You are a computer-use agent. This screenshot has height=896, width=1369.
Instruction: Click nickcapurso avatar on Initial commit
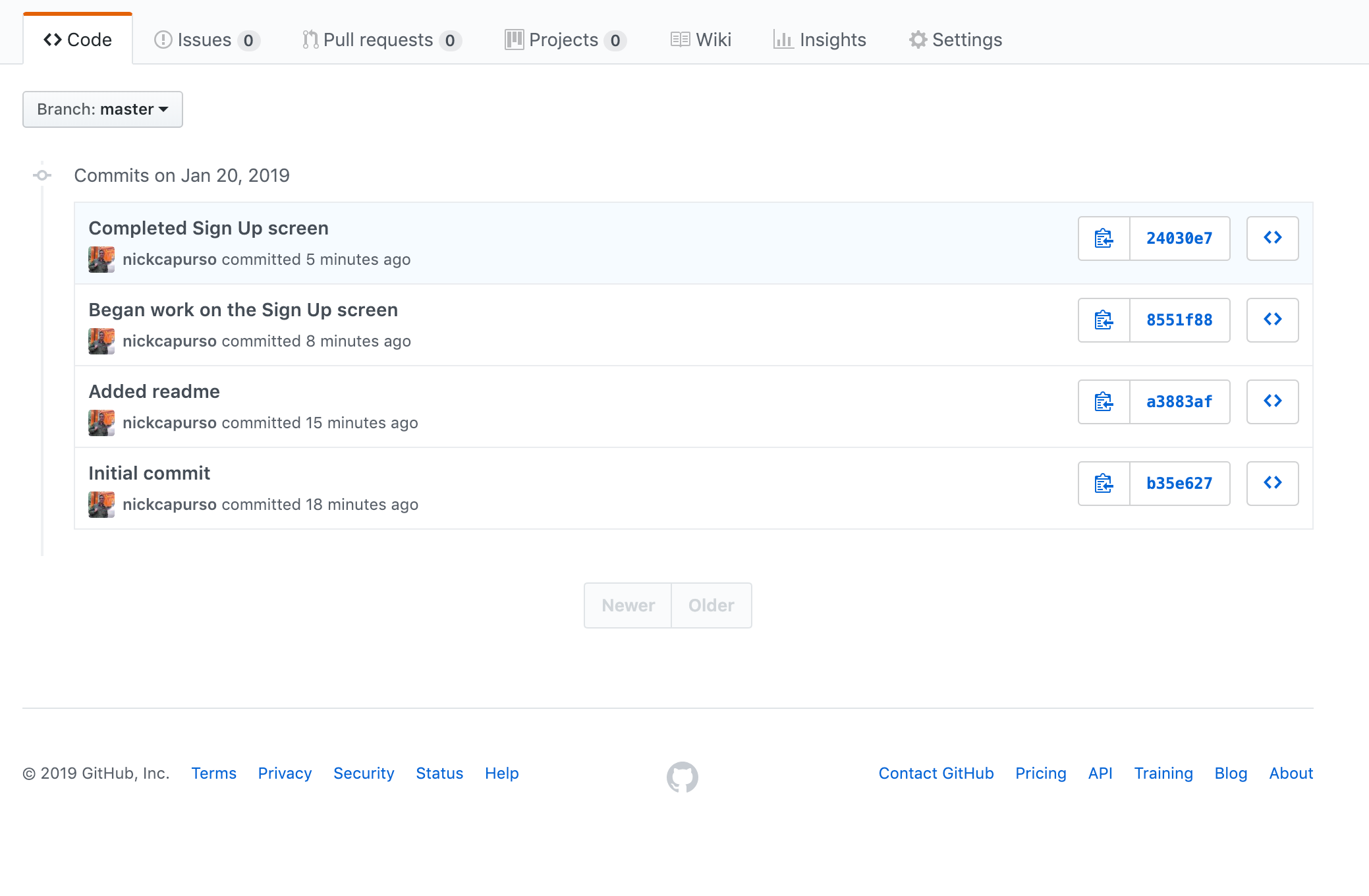click(x=101, y=505)
